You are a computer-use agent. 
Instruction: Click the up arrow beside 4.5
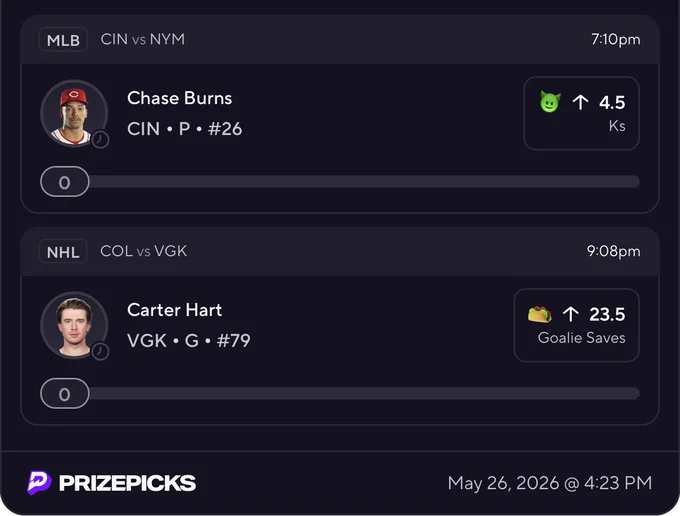[x=580, y=102]
